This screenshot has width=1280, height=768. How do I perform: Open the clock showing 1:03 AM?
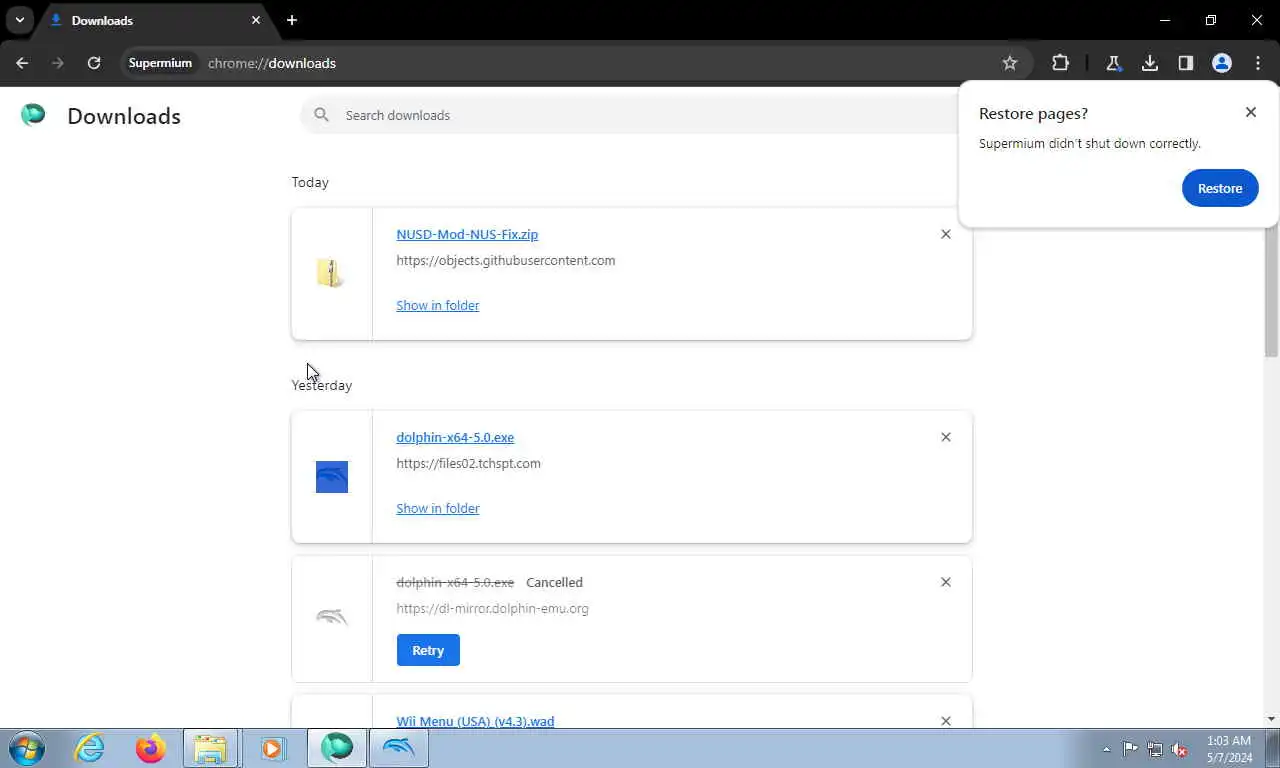pyautogui.click(x=1229, y=748)
